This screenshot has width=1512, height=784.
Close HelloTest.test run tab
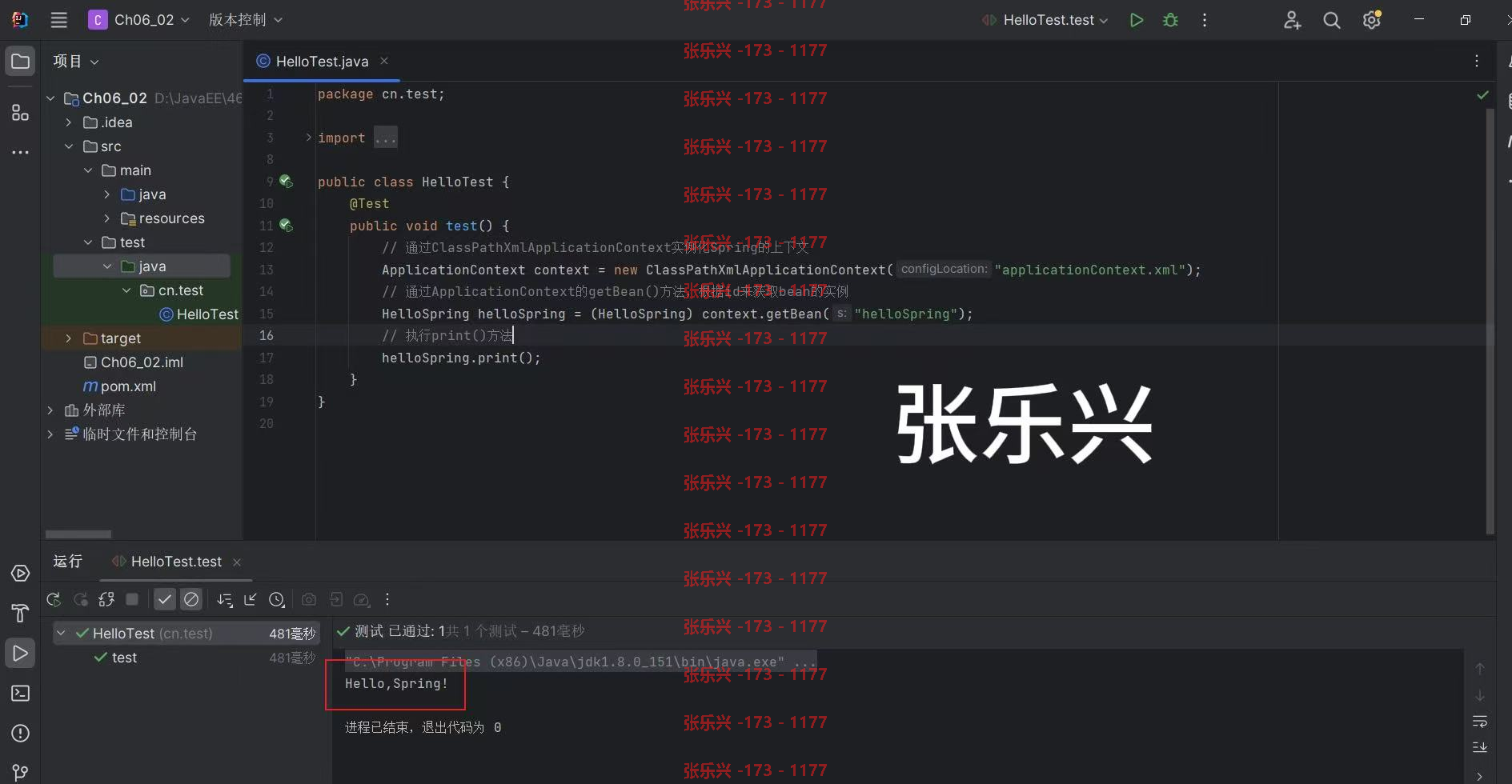coord(237,562)
